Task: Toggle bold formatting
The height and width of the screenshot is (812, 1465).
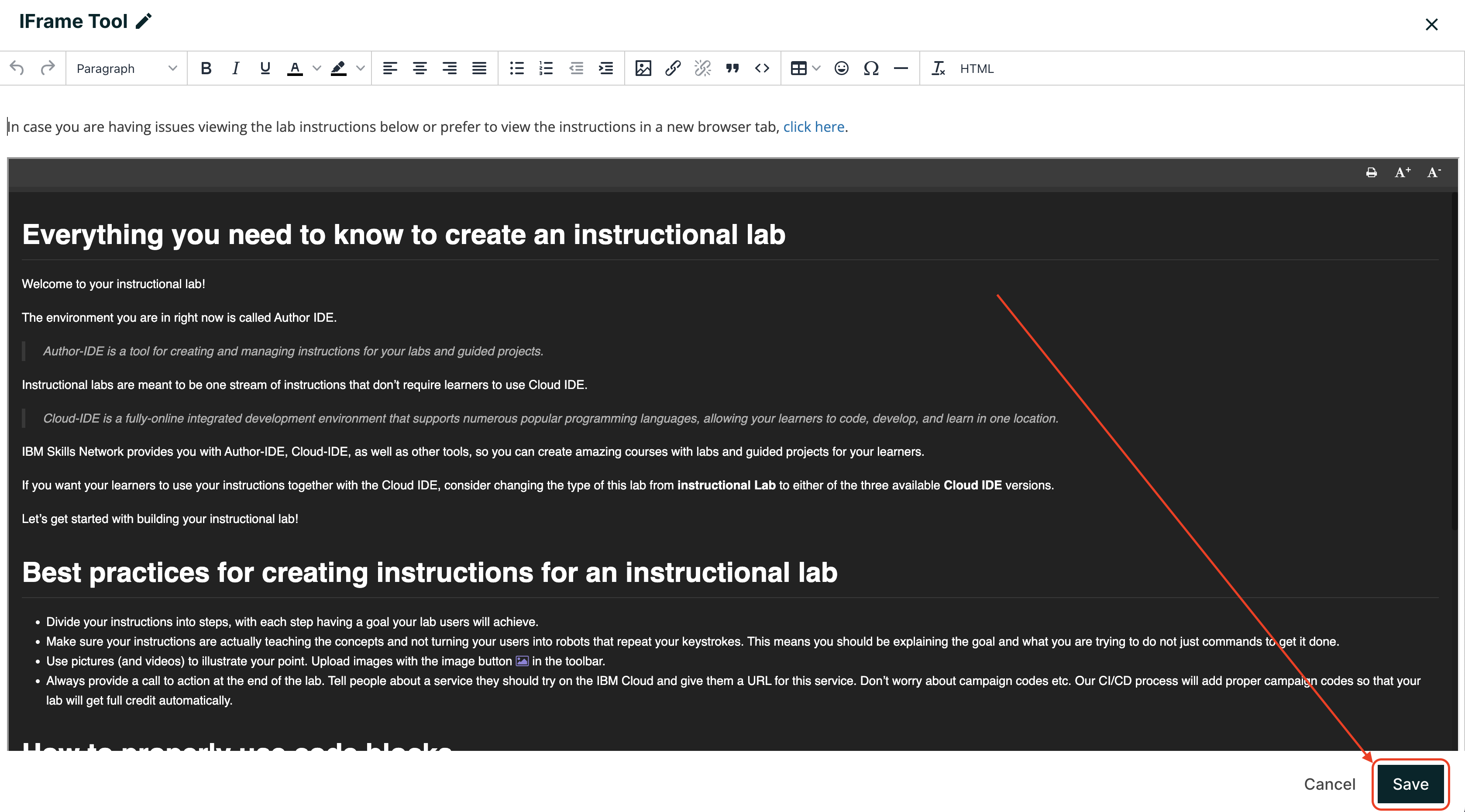Action: (206, 68)
